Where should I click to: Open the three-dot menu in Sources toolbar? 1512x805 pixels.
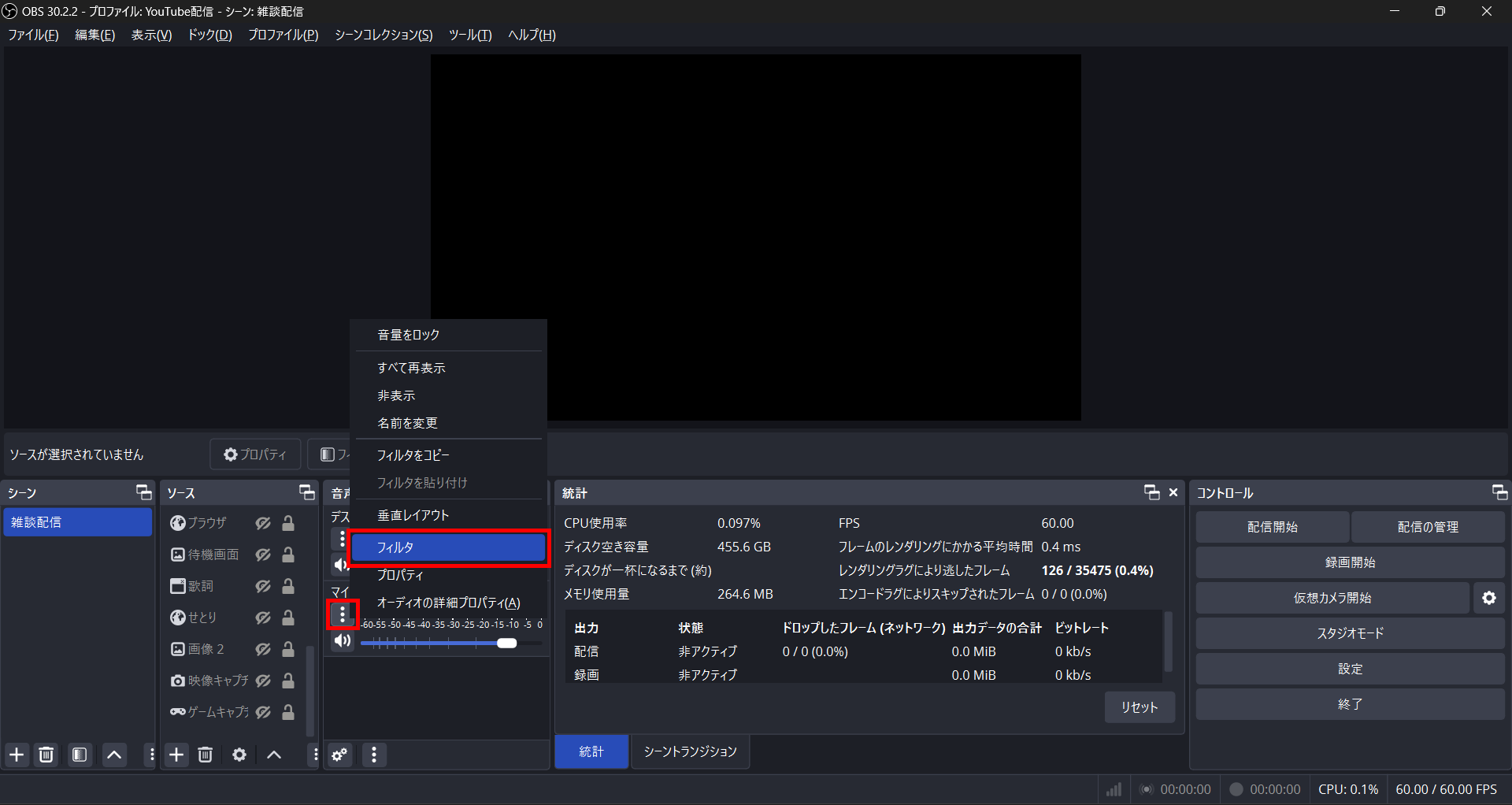tap(315, 755)
